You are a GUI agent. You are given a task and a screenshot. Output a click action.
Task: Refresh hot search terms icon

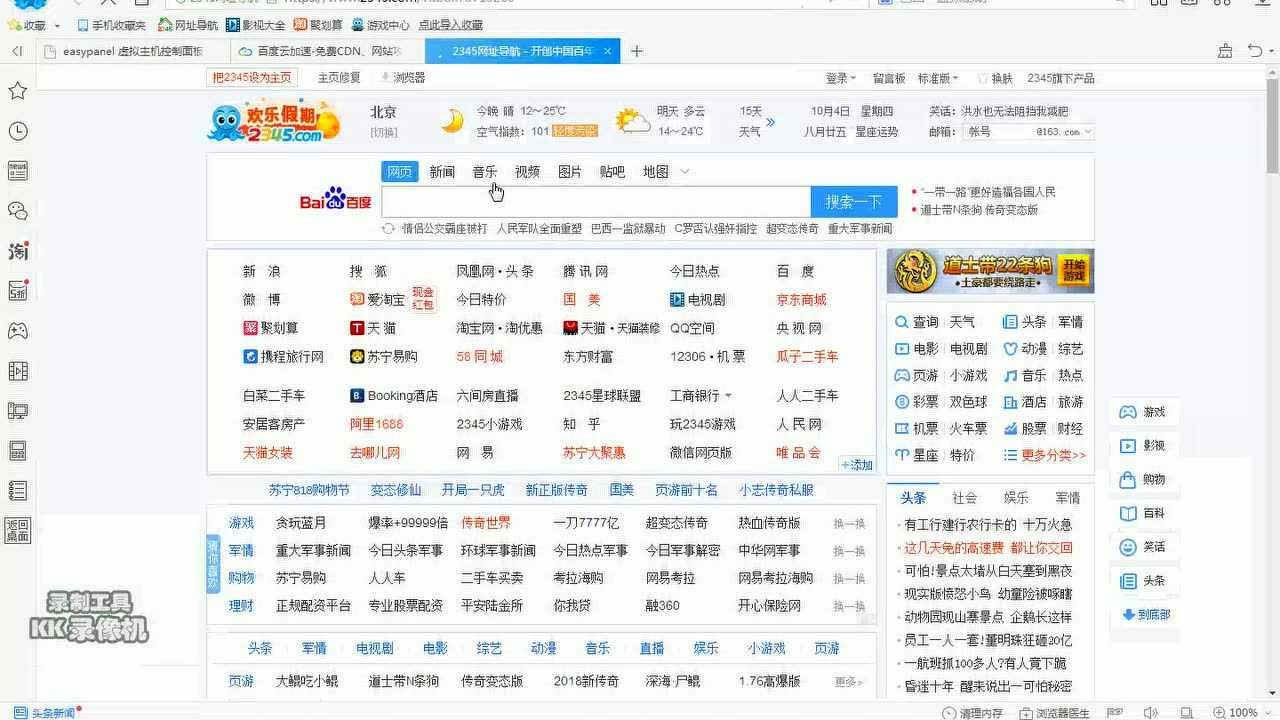389,229
